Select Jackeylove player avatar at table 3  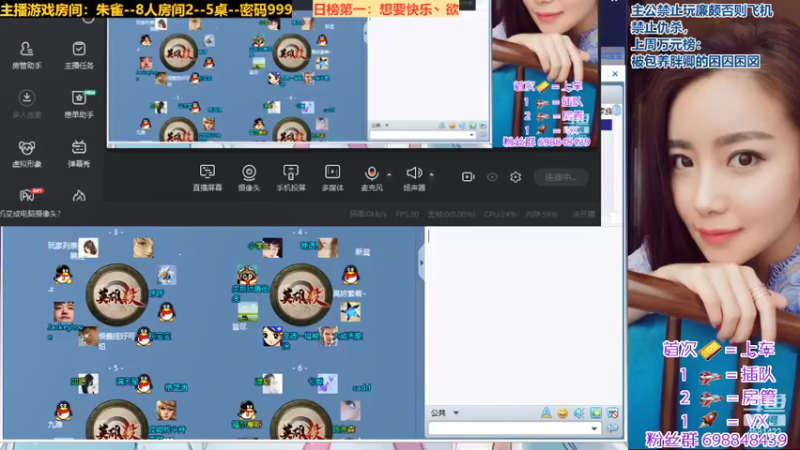coord(64,312)
